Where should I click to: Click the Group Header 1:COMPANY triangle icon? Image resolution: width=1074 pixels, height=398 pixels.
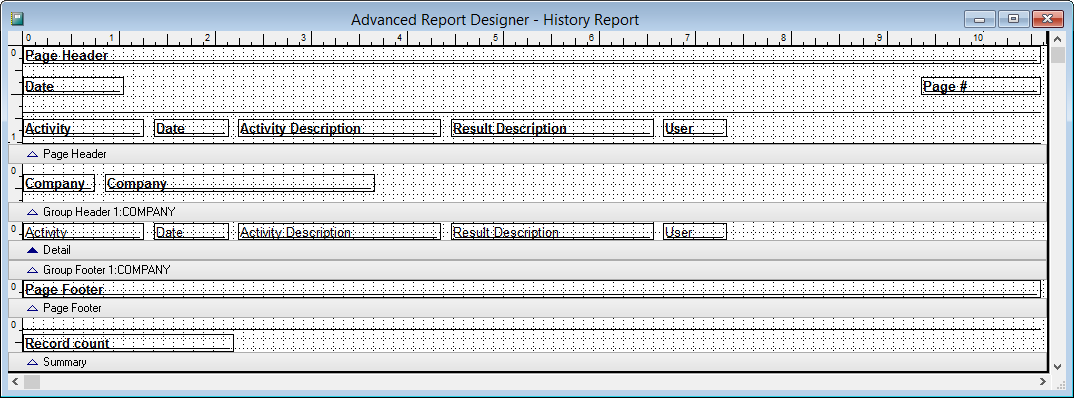[x=32, y=212]
